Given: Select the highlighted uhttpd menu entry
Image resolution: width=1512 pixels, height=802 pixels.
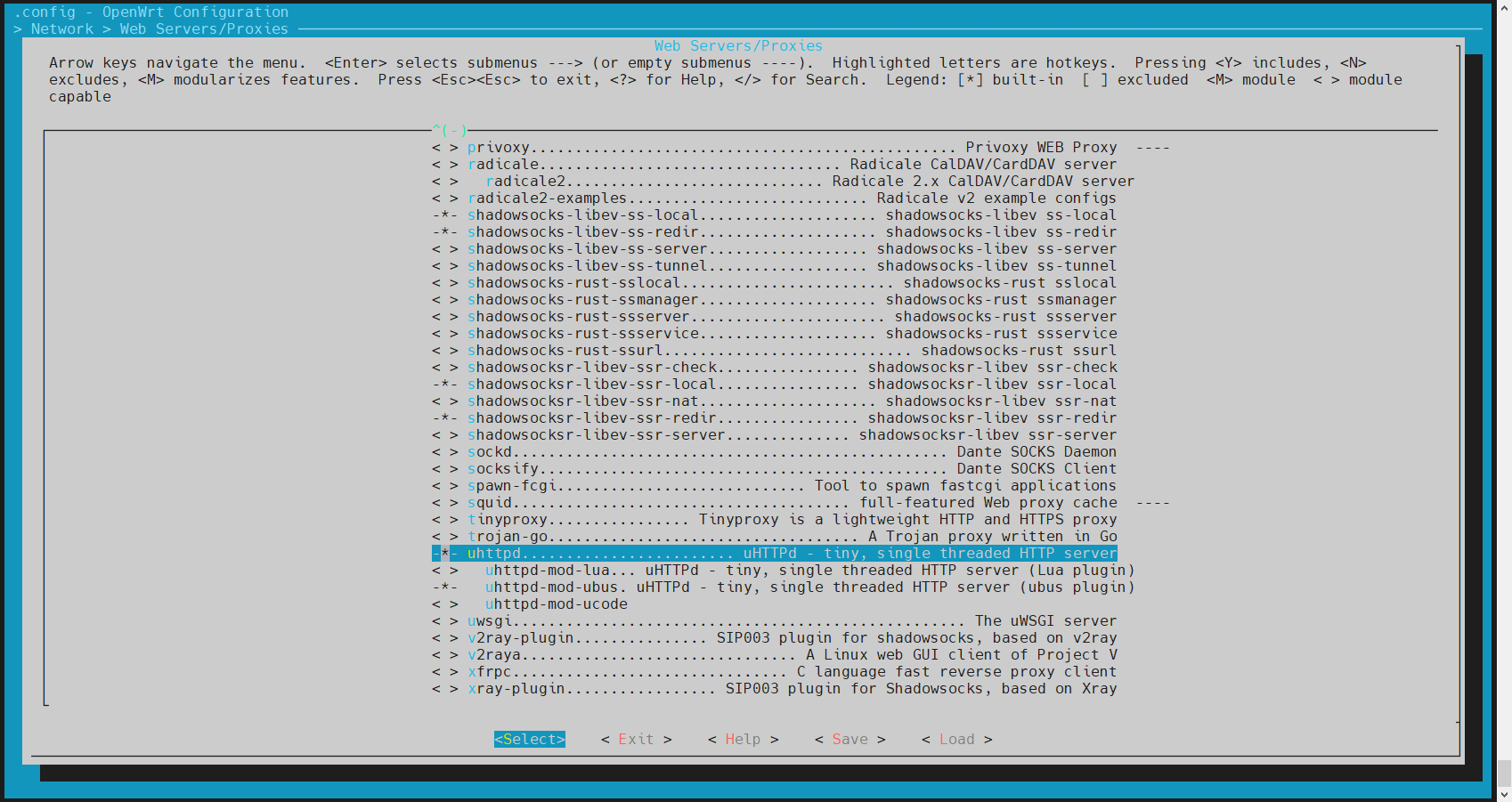Looking at the screenshot, I should pyautogui.click(x=774, y=554).
